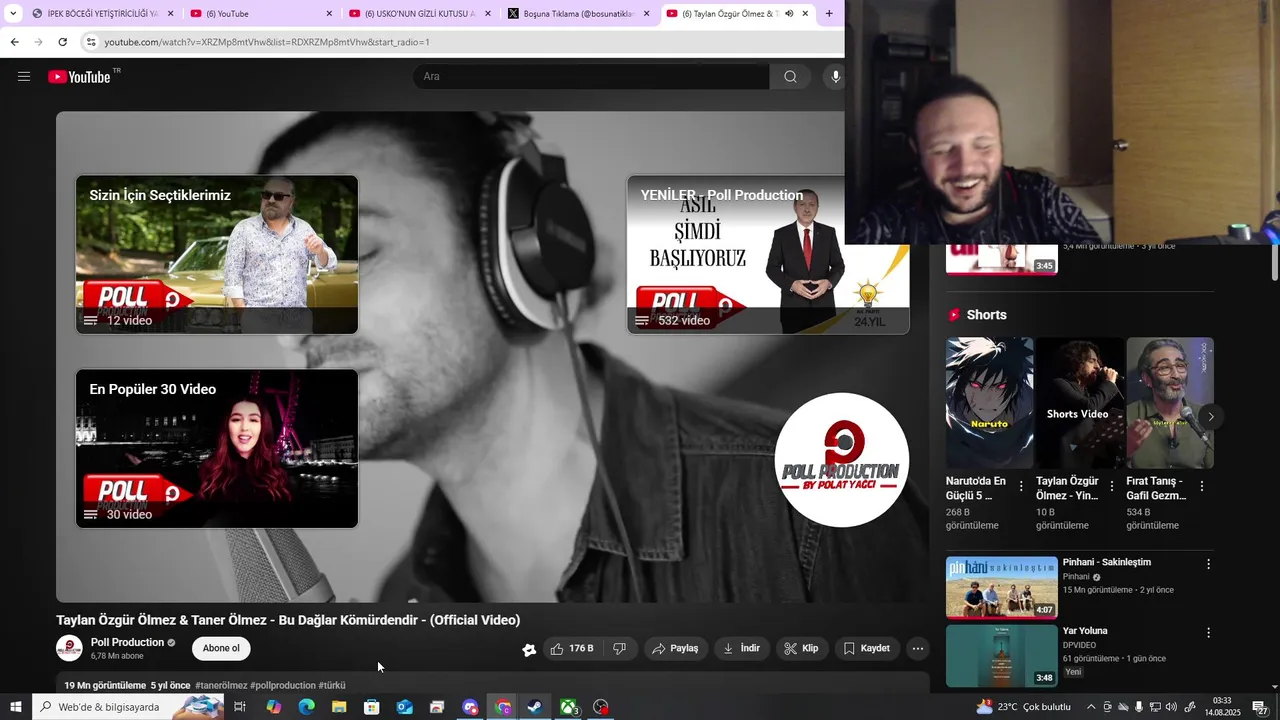This screenshot has height=720, width=1280.
Task: Open the notification center with 27 badge
Action: coord(1260,707)
